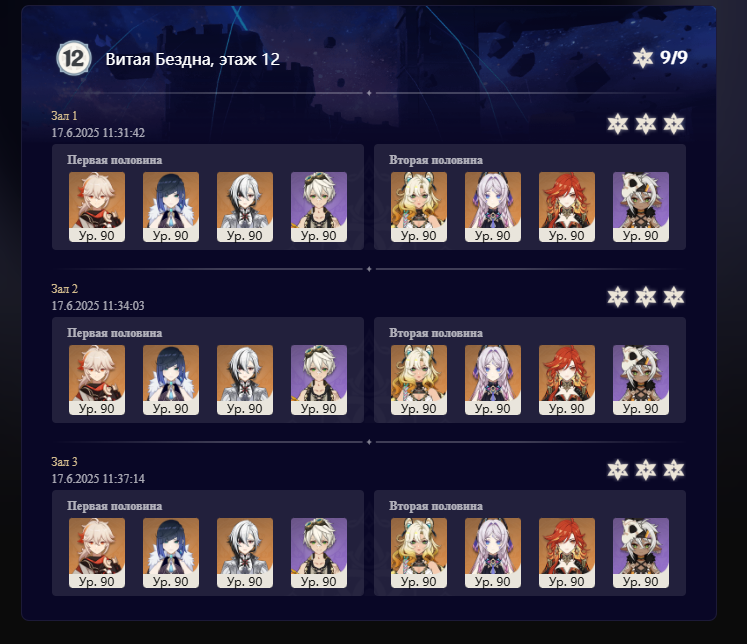Click last star of Зал 3 rating
Screen dimensions: 747x644
tap(674, 470)
